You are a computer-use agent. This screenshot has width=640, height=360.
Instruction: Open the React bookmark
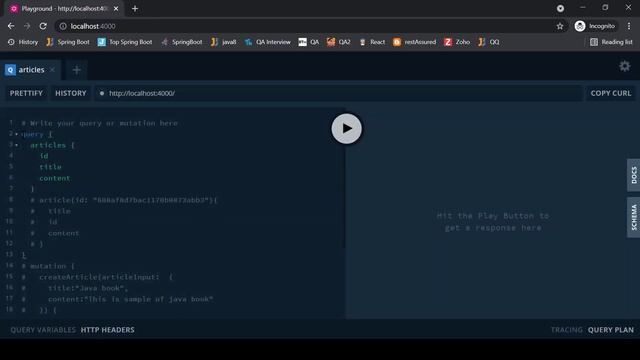click(x=372, y=42)
